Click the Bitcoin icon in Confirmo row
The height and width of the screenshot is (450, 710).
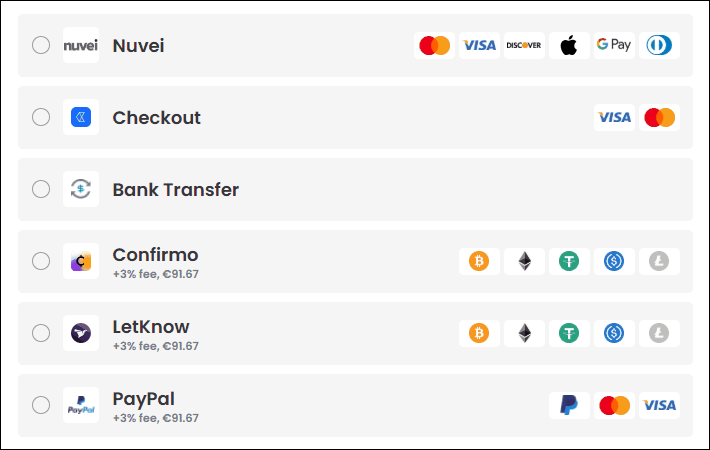[x=479, y=261]
